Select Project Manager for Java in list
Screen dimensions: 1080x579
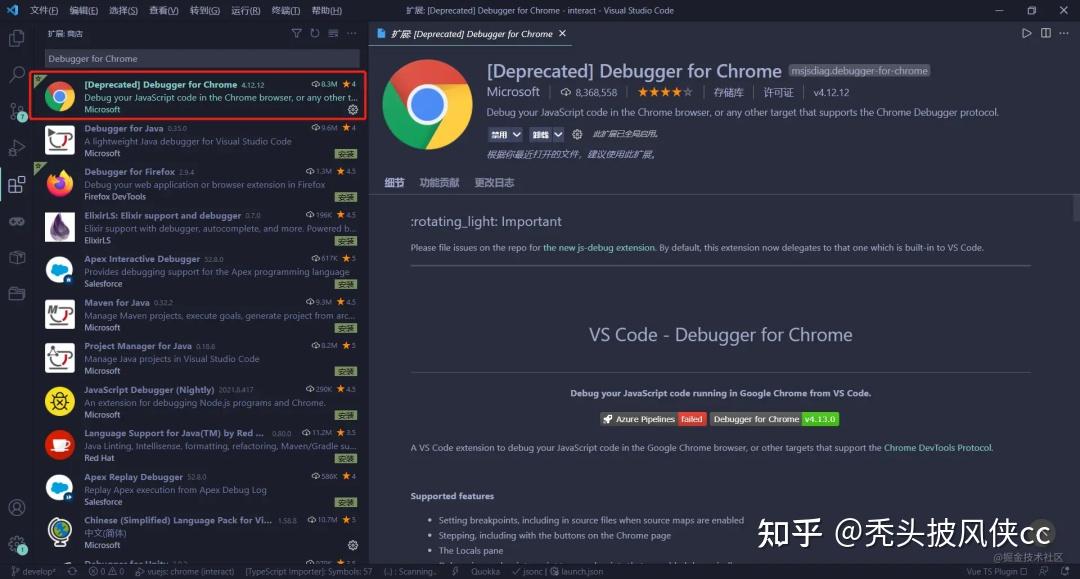click(200, 358)
